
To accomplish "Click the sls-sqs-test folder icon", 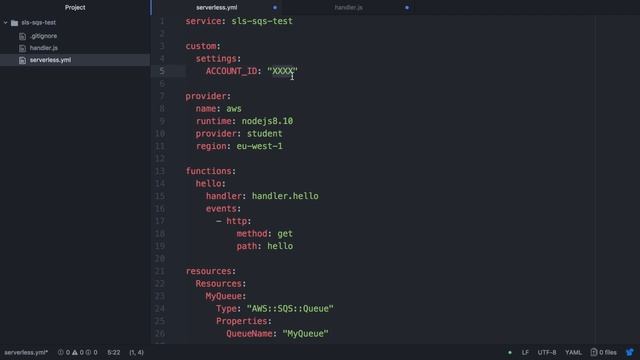I will 15,23.
